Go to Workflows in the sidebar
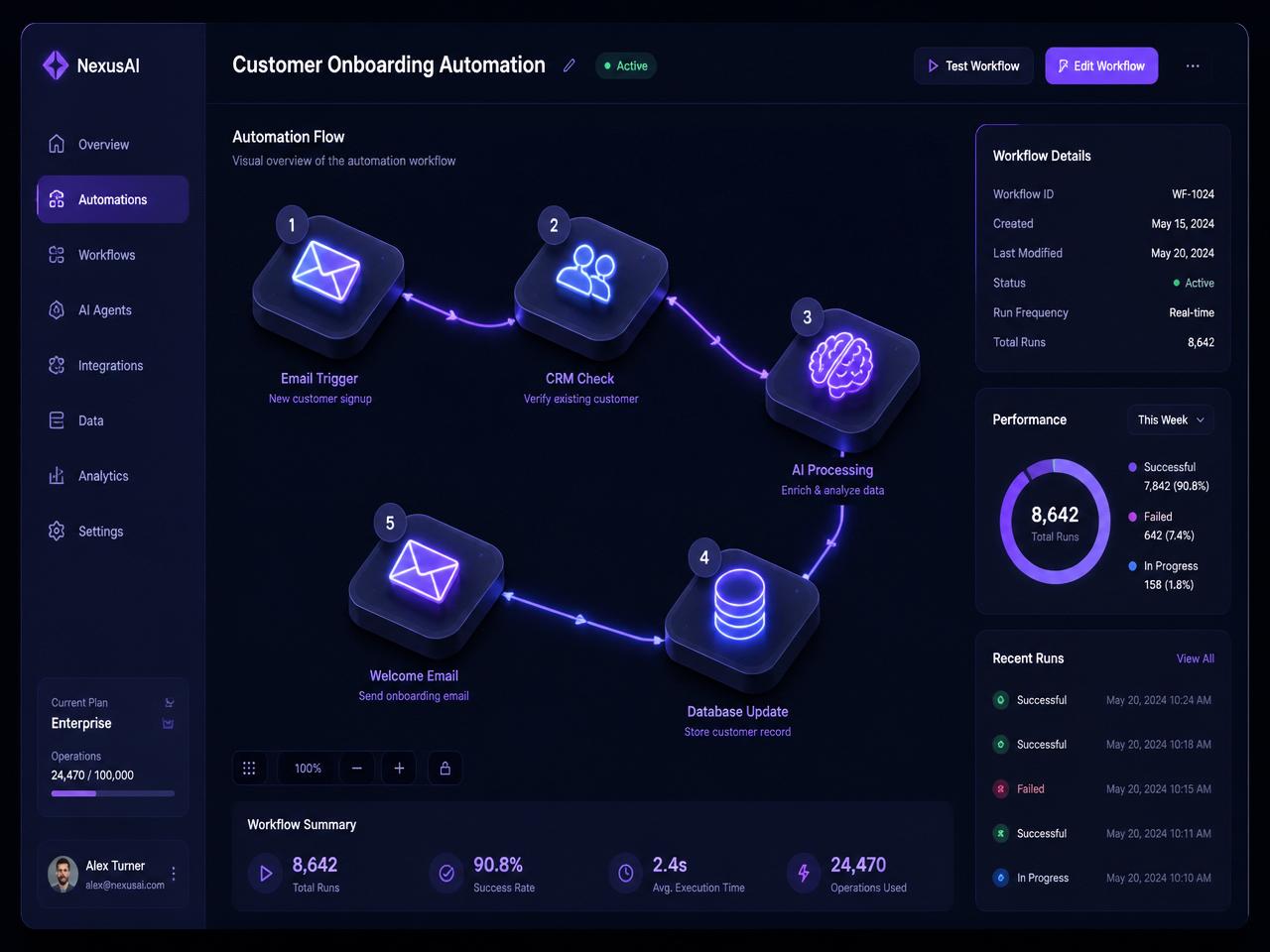This screenshot has height=952, width=1270. tap(112, 255)
